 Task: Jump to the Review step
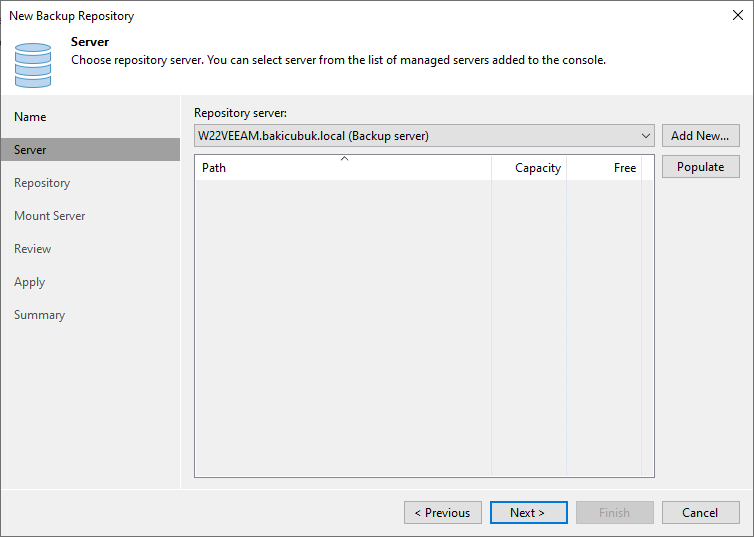coord(32,249)
